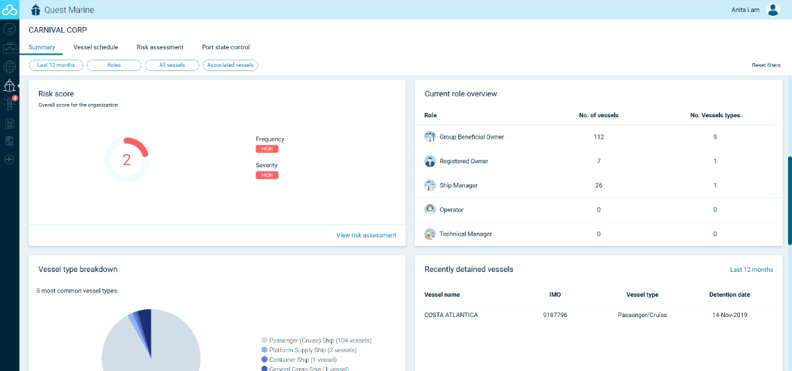Click the Frequency HIGH badge
Screen dimensions: 792x371
267,149
